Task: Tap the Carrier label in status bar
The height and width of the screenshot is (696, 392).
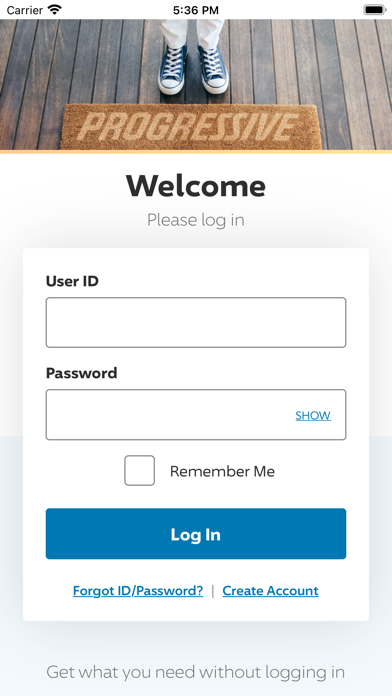Action: pyautogui.click(x=25, y=10)
